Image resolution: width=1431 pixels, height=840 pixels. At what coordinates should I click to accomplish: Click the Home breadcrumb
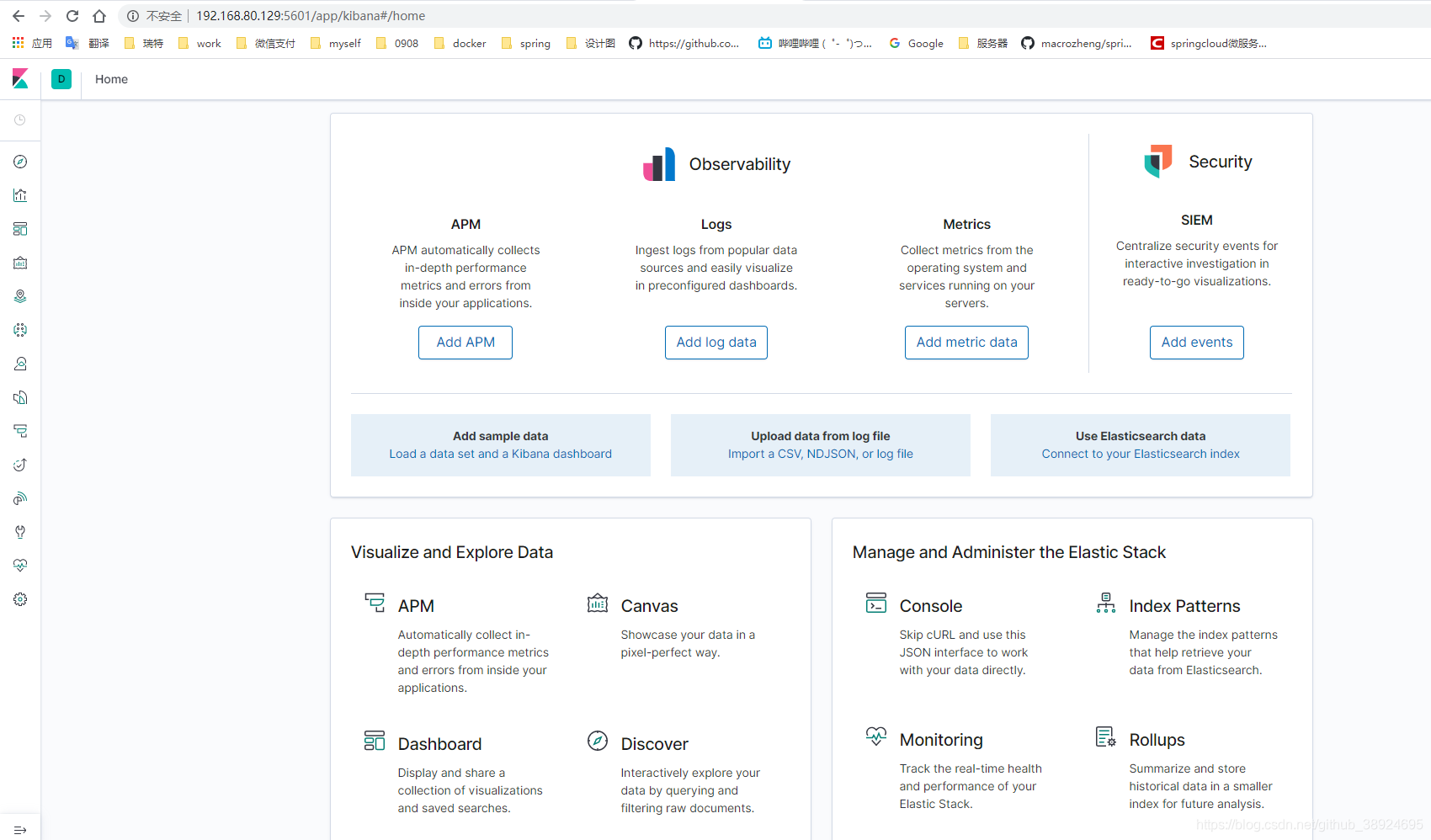coord(112,79)
